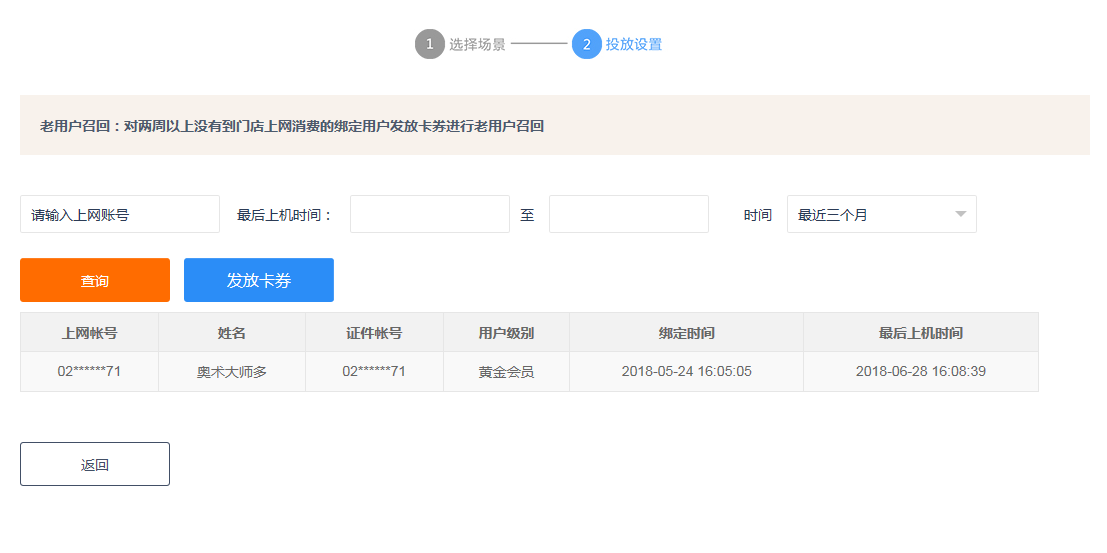
Task: Go to the 选择场景 step
Action: click(x=477, y=44)
